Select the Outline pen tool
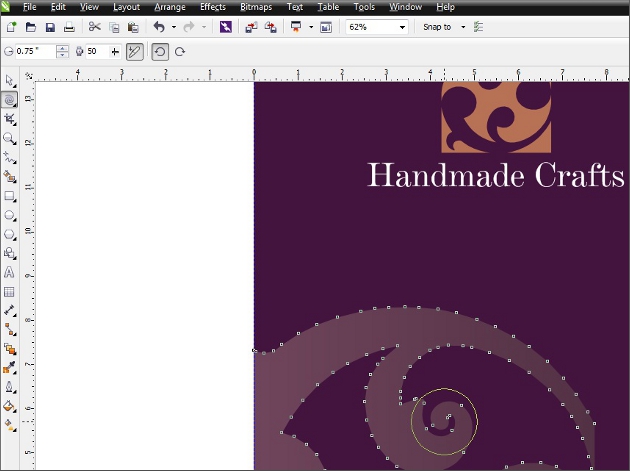 (x=9, y=387)
